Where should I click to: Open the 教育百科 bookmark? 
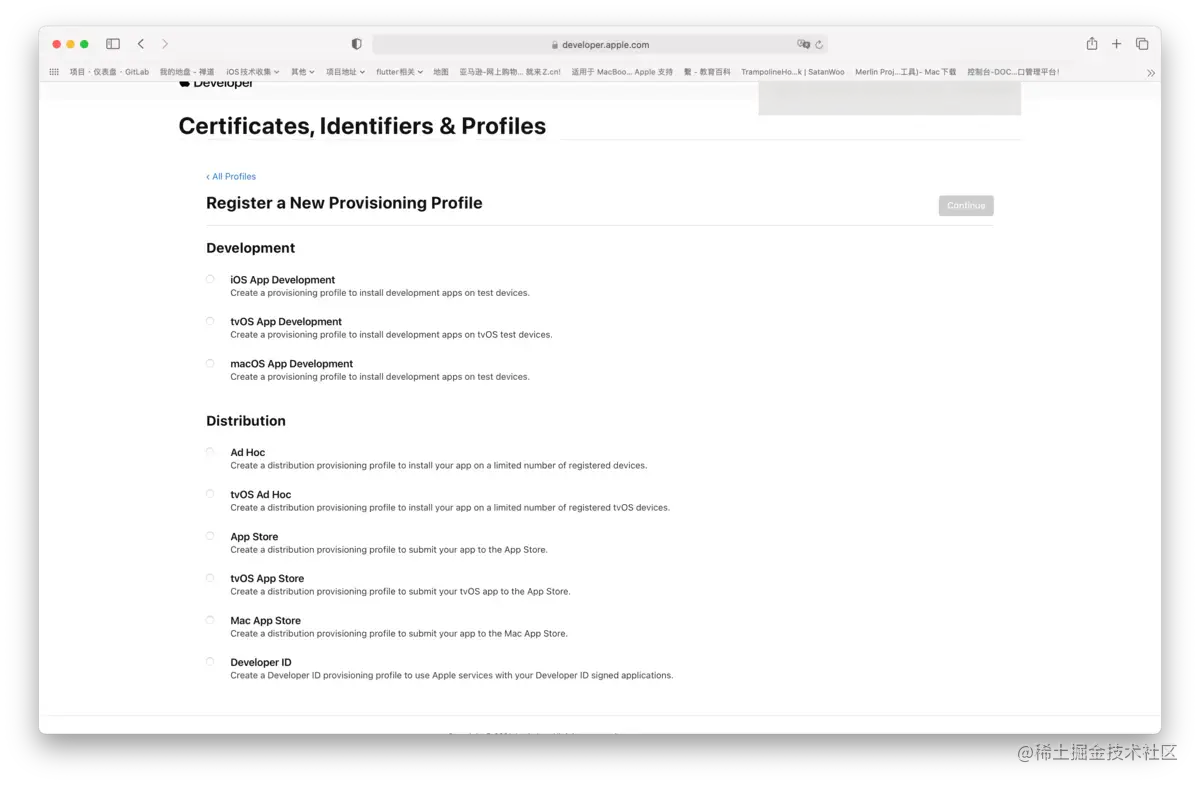707,72
